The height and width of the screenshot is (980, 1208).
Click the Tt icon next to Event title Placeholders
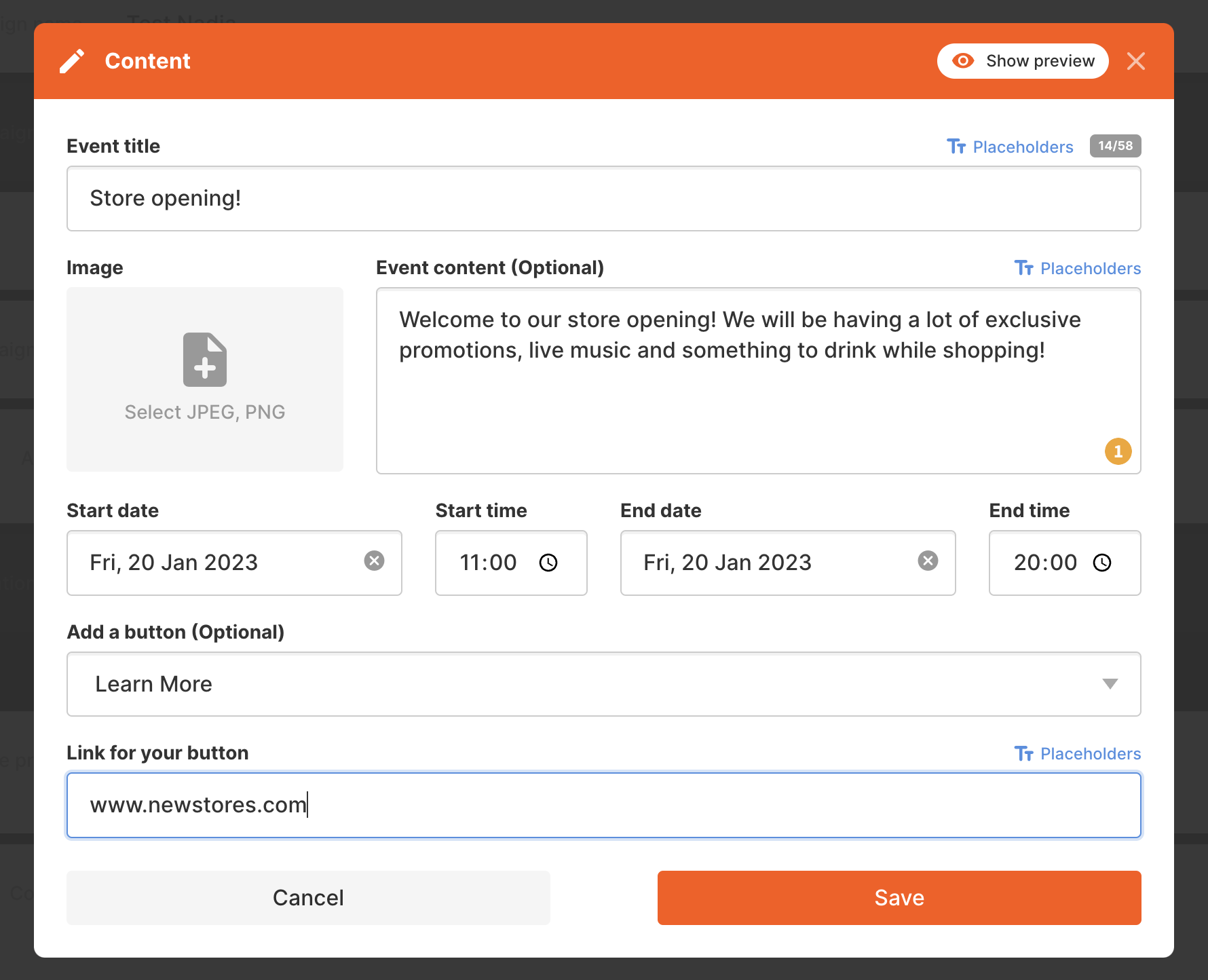coord(956,147)
